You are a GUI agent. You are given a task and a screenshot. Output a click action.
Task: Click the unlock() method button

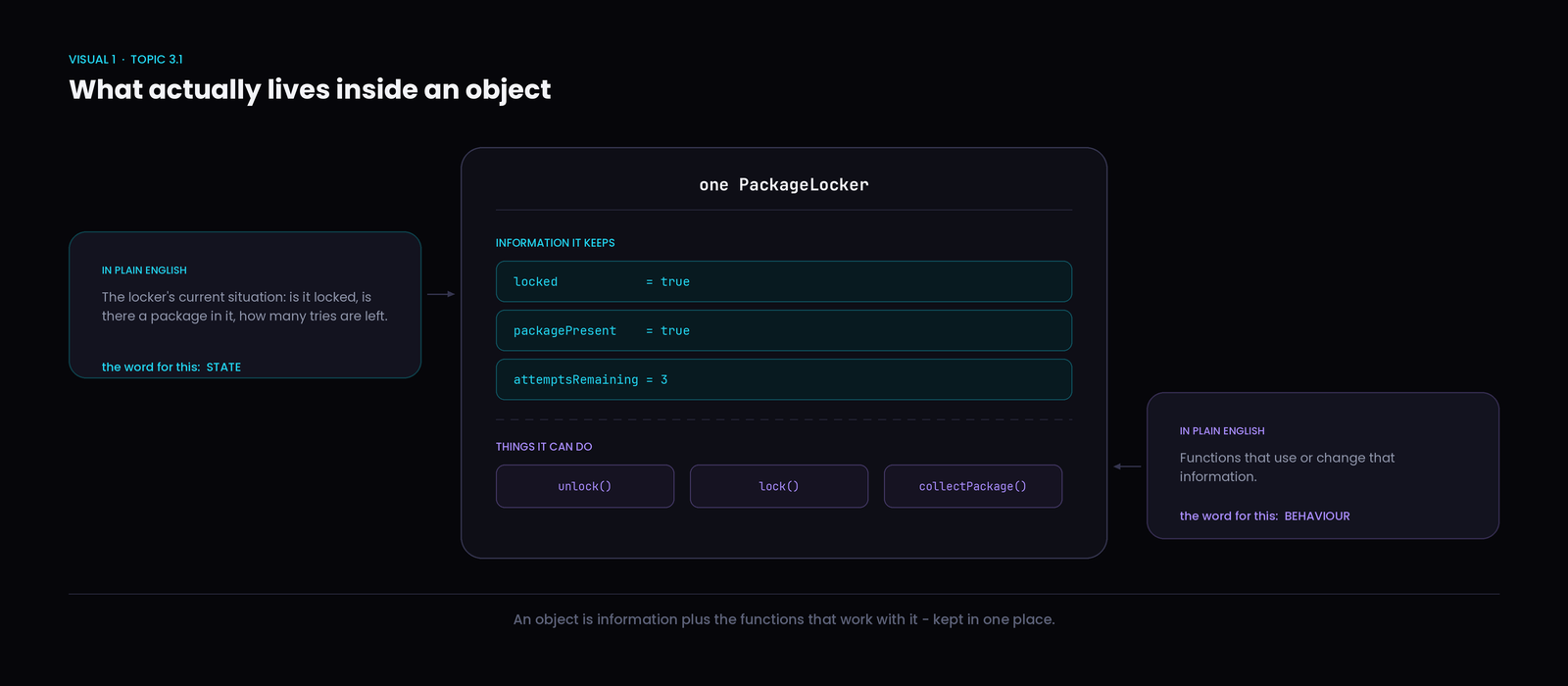(x=585, y=486)
